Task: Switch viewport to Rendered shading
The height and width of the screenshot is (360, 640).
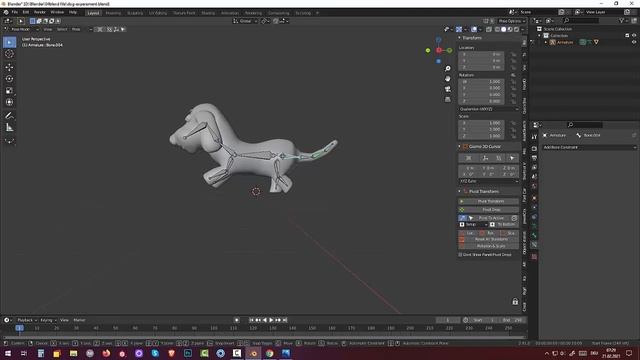Action: pos(517,29)
